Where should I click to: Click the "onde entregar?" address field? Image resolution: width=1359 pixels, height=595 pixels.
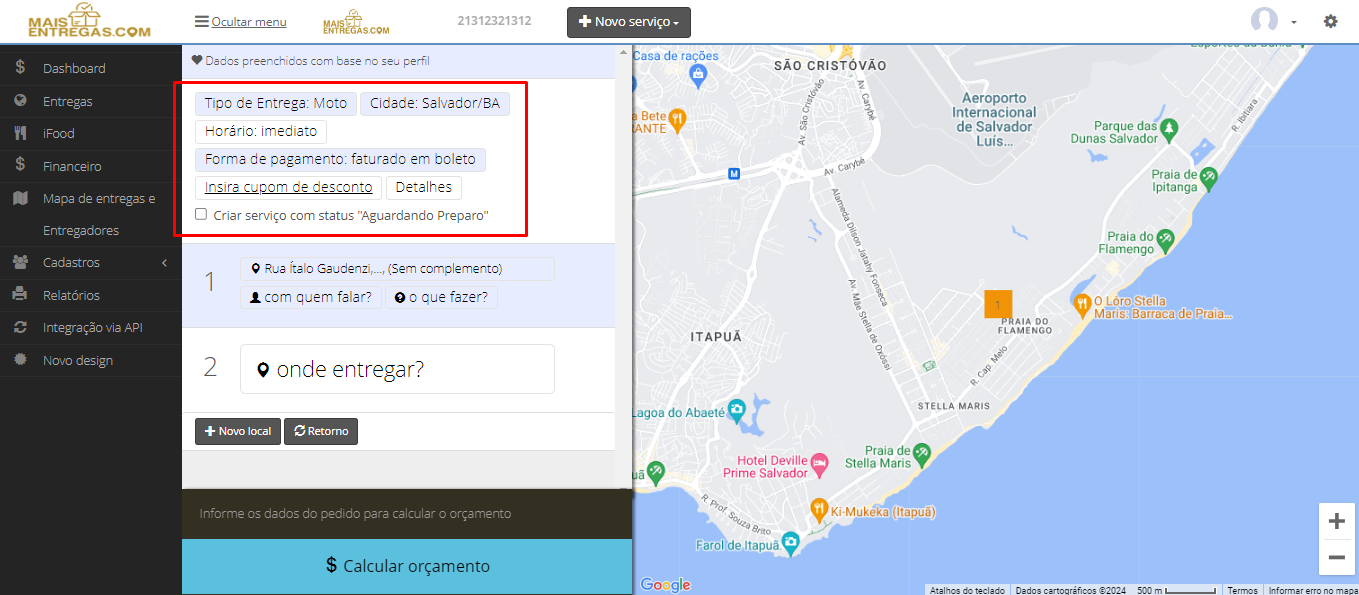tap(397, 369)
